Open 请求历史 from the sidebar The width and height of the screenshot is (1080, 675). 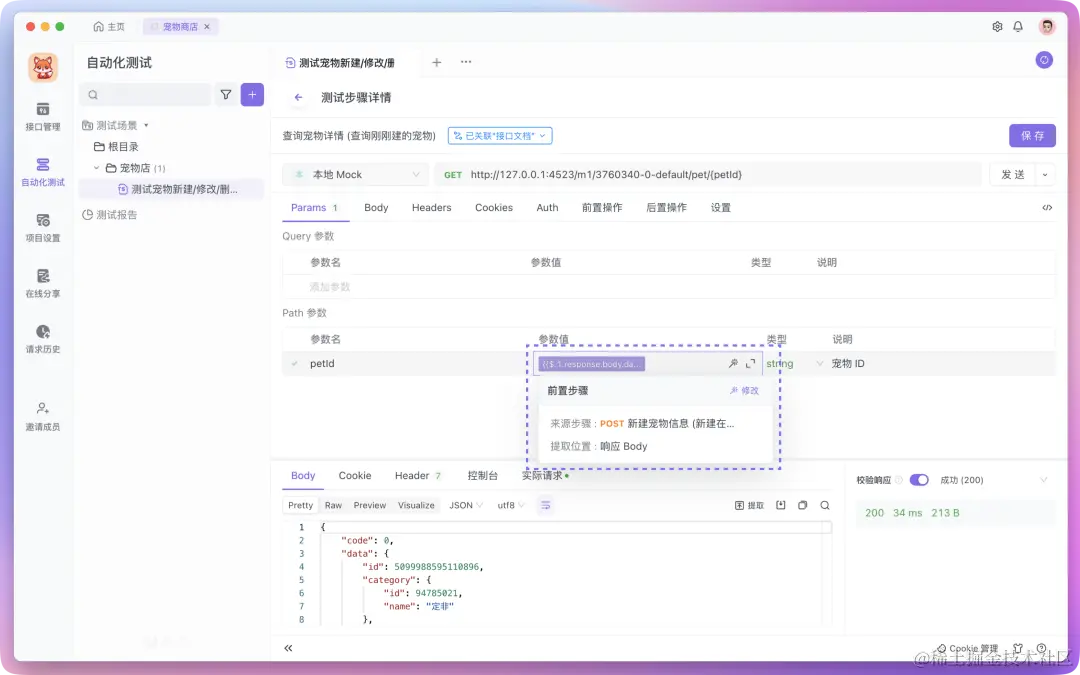41,340
